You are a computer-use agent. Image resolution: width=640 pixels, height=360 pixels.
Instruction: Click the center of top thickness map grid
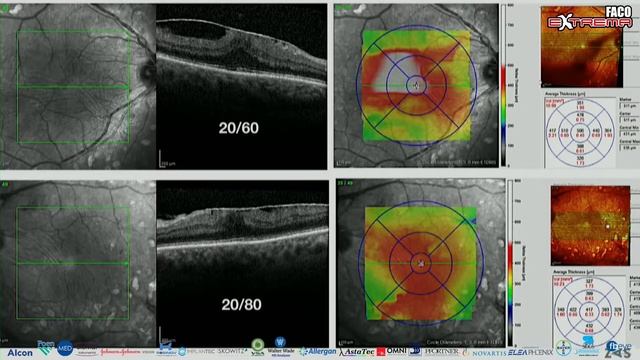pos(417,86)
